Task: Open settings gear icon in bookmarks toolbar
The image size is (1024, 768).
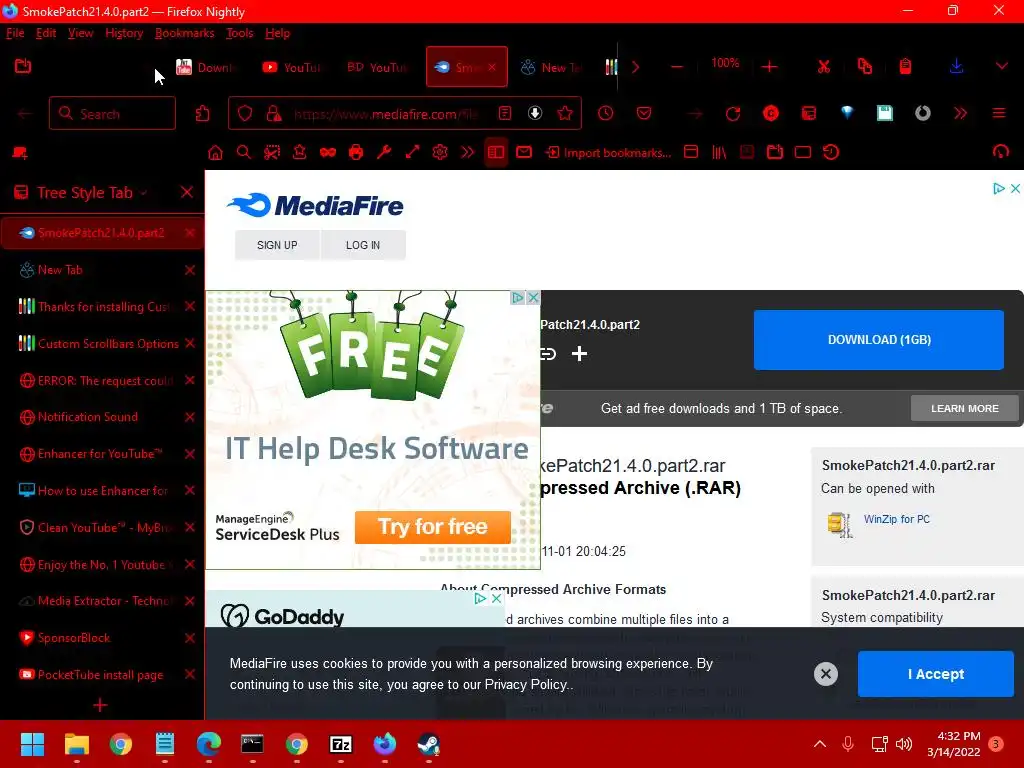Action: [x=440, y=152]
